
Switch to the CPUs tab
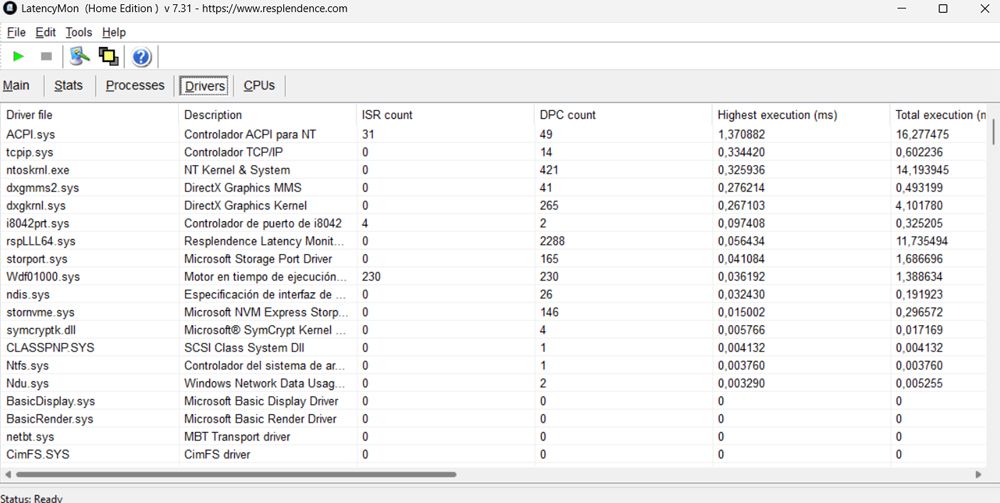pyautogui.click(x=259, y=85)
